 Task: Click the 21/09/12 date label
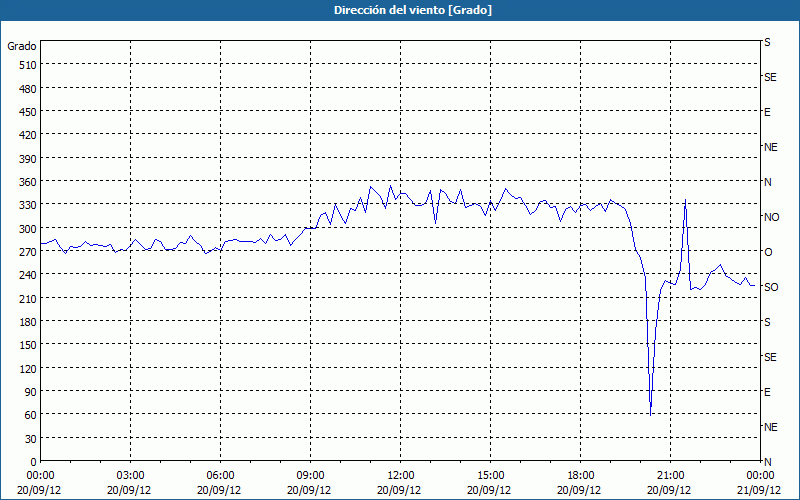760,490
